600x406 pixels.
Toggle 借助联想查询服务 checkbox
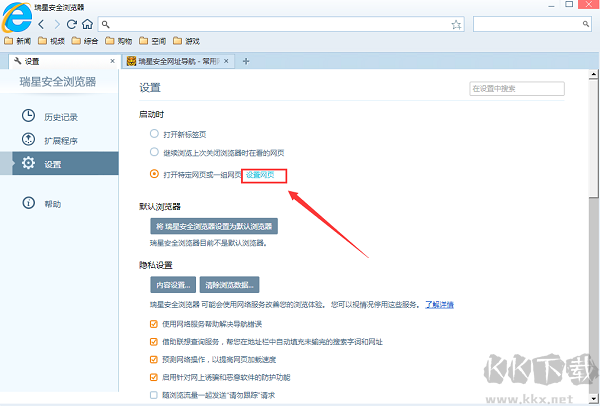pyautogui.click(x=154, y=342)
